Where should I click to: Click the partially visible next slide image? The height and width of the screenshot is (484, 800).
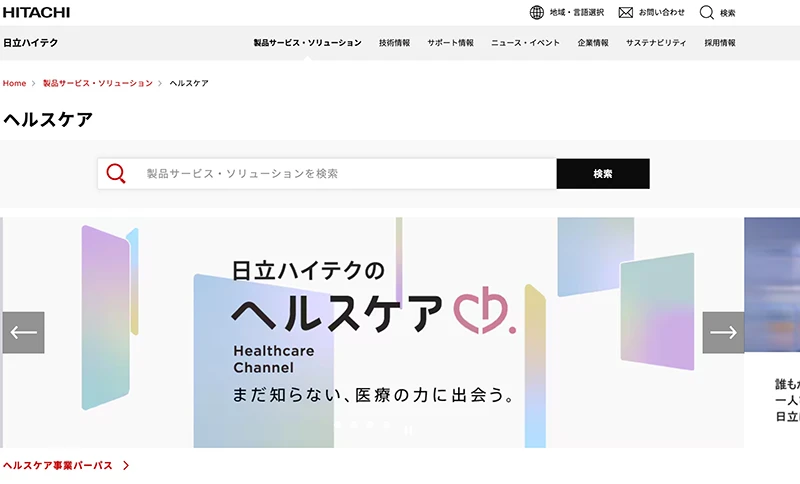click(x=772, y=285)
